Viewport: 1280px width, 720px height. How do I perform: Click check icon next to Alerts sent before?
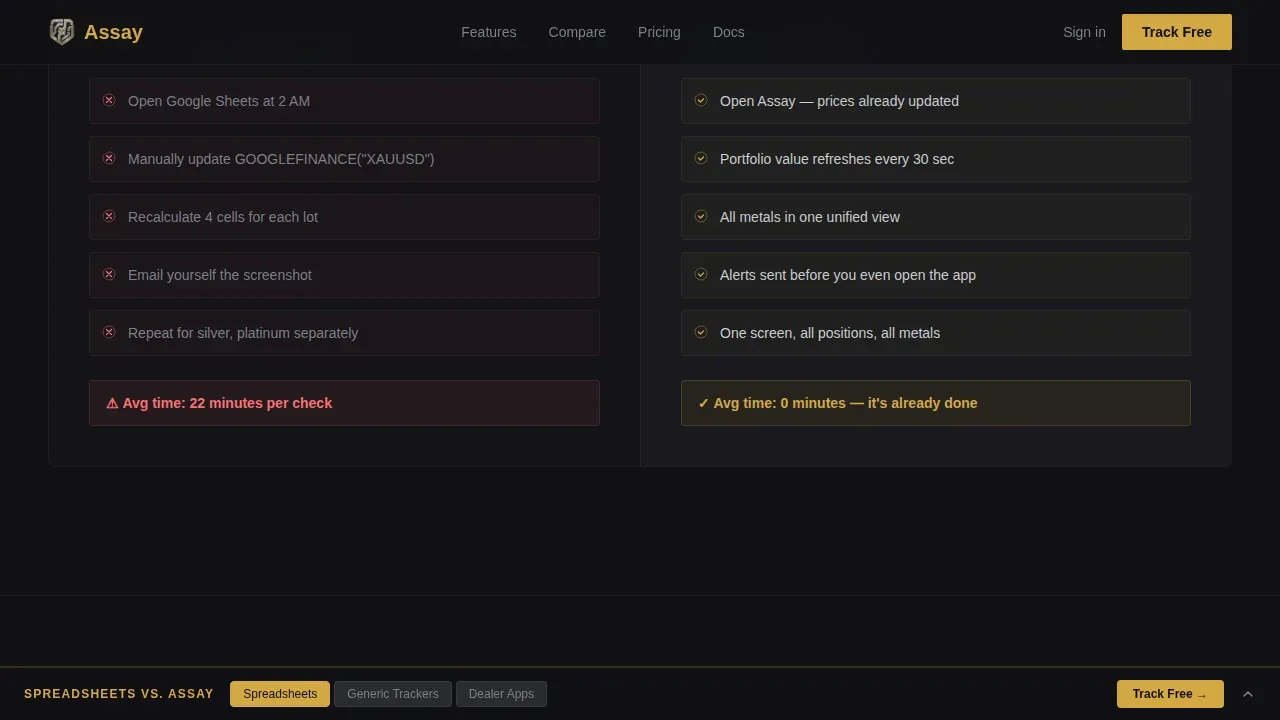point(701,274)
